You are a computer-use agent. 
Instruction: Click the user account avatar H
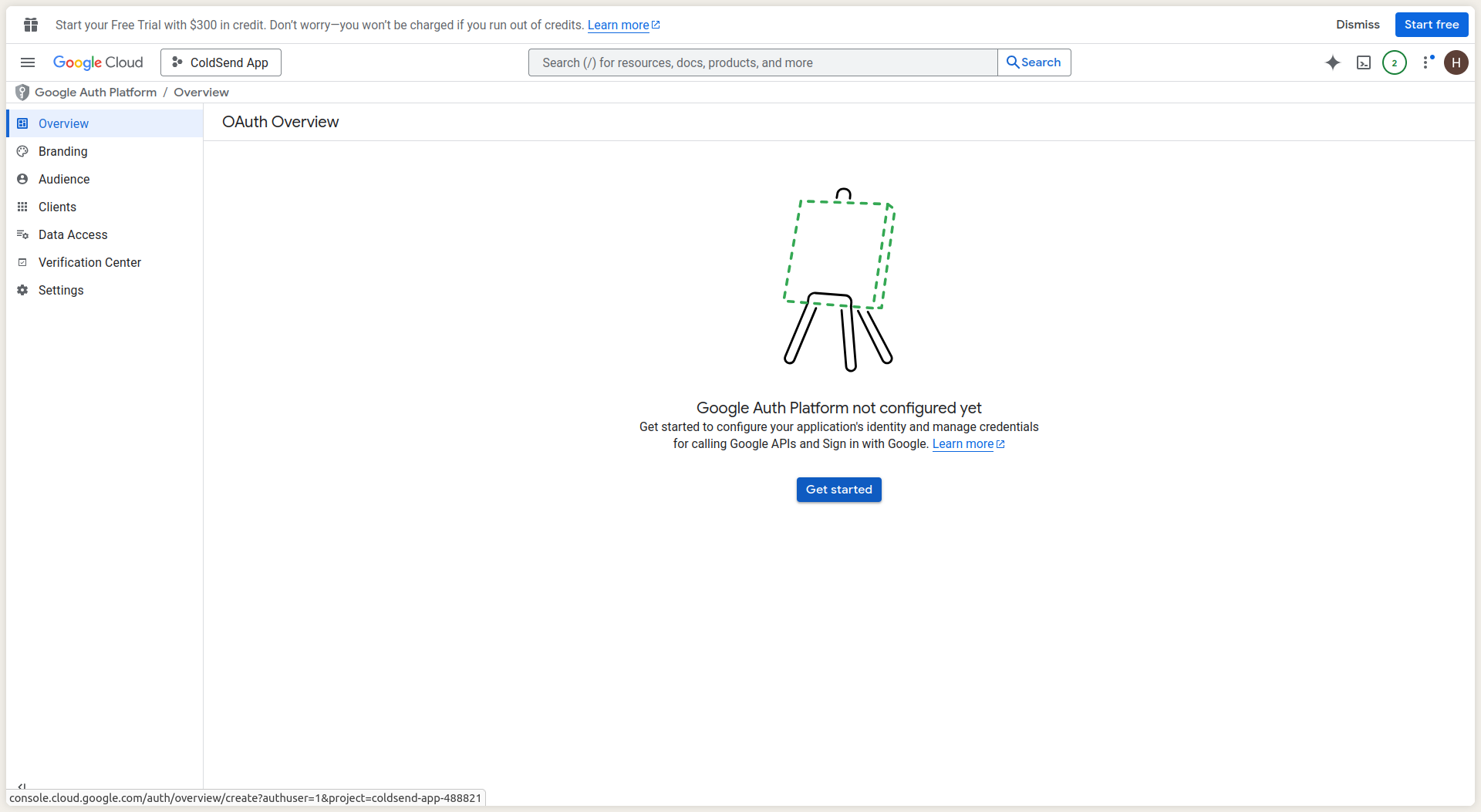[x=1456, y=62]
